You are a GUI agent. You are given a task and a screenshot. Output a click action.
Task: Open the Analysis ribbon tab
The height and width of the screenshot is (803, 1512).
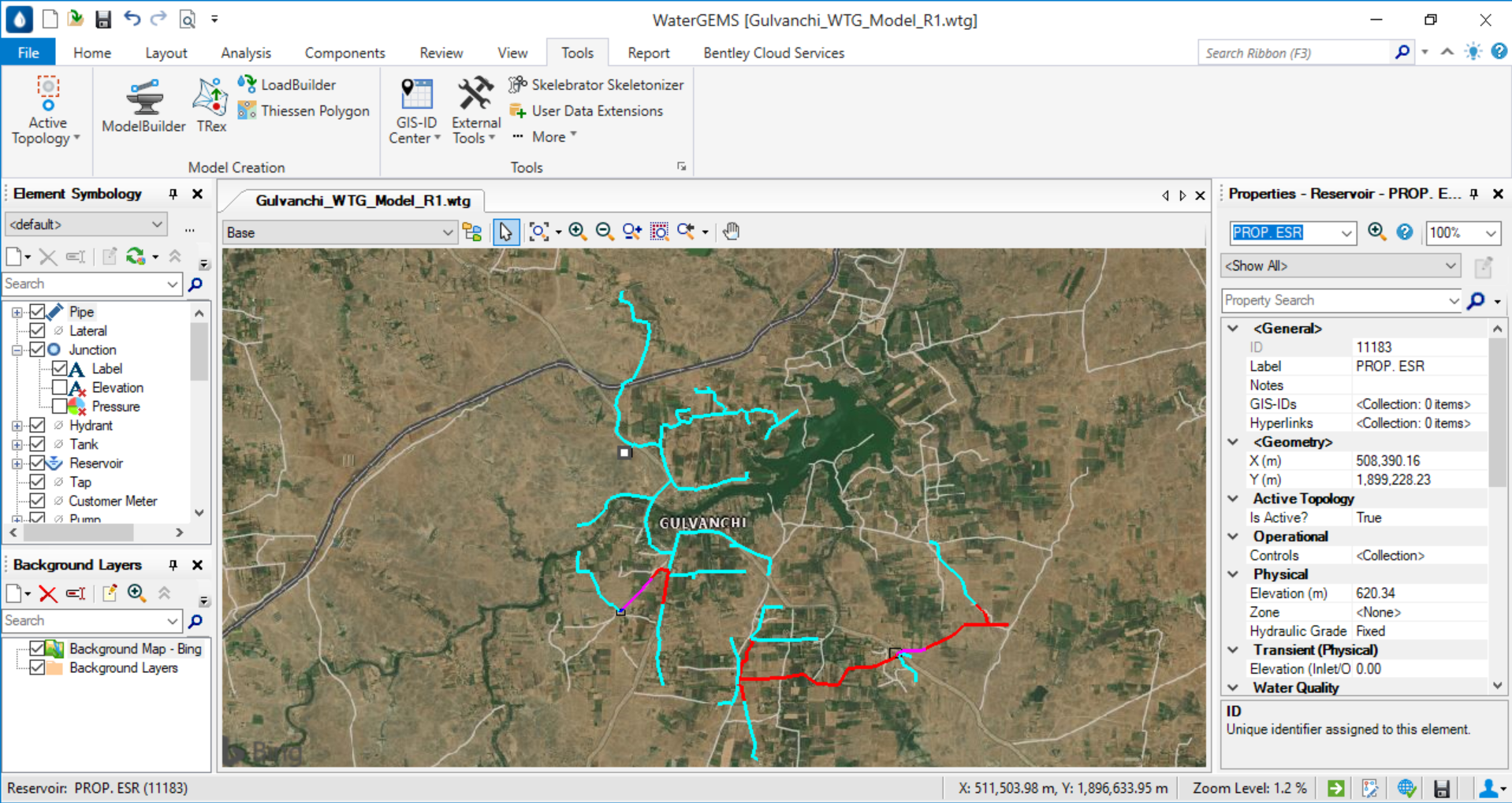tap(246, 53)
